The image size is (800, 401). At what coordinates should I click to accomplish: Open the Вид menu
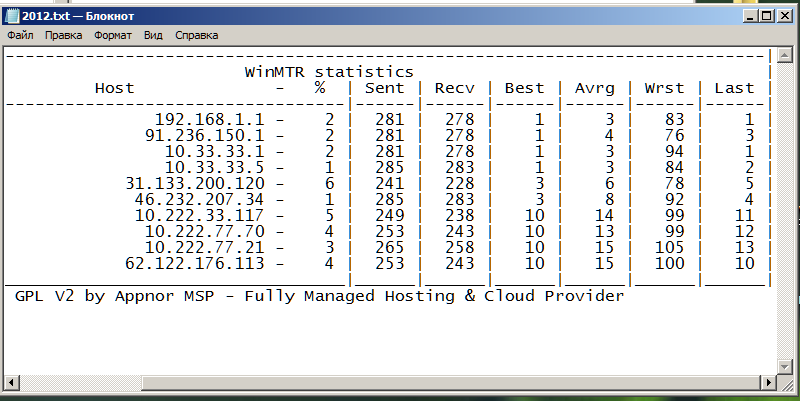(153, 35)
